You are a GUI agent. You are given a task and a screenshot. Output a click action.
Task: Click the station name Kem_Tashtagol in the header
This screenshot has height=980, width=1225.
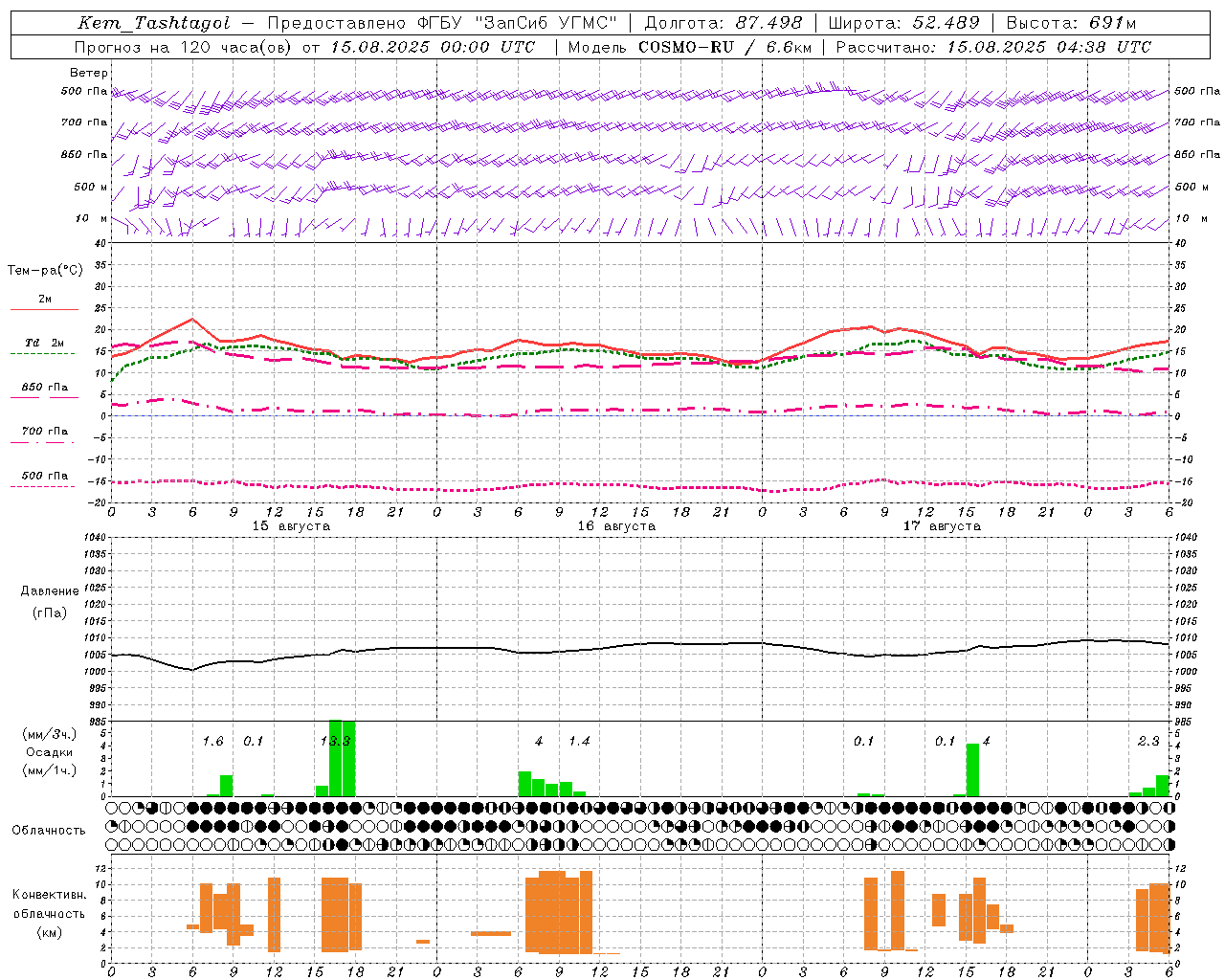click(x=154, y=23)
